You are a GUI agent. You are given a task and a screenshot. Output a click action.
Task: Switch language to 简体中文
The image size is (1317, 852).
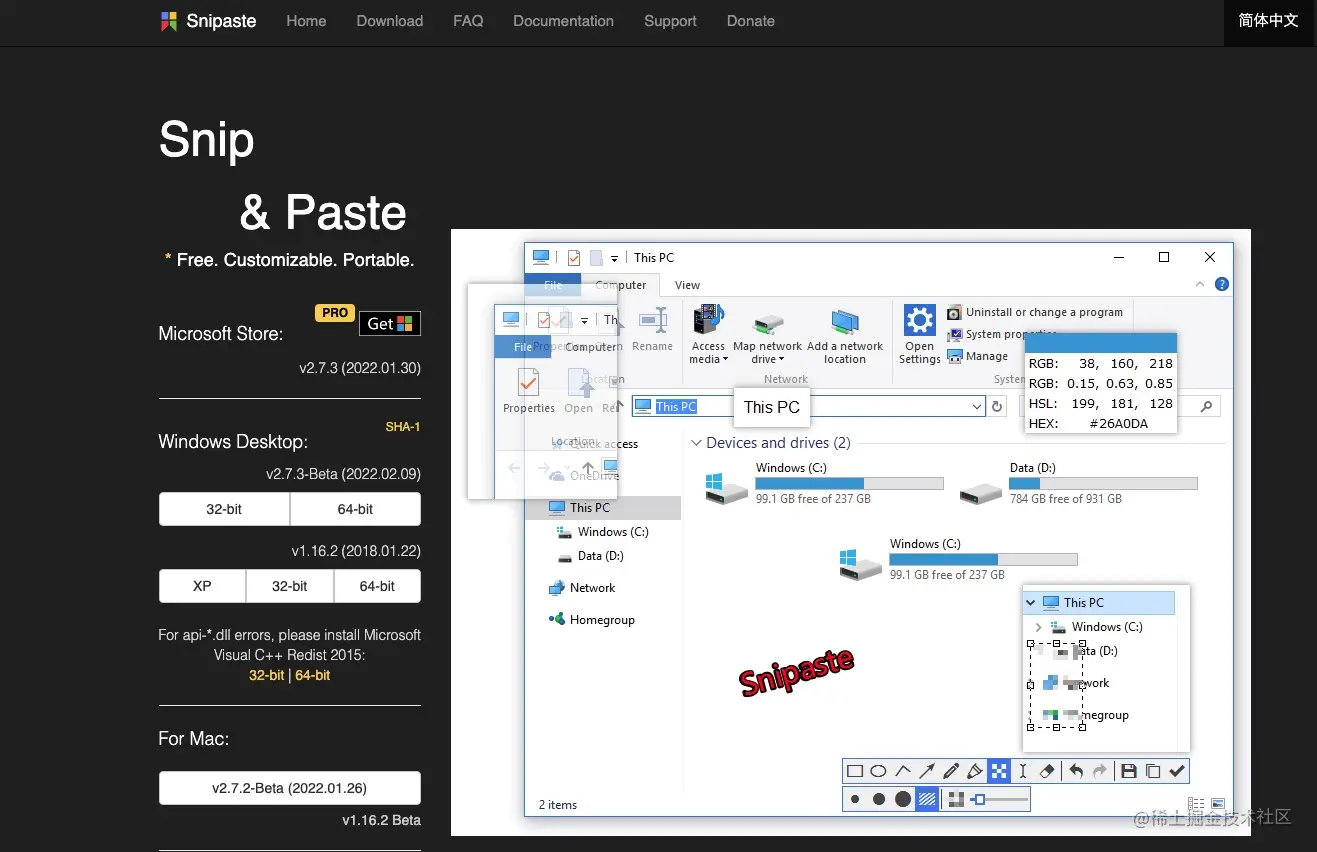pos(1268,21)
